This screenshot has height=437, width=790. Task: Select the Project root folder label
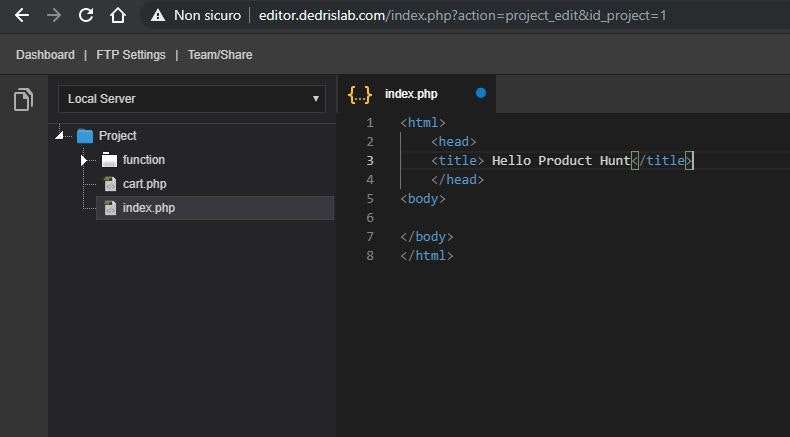tap(117, 136)
